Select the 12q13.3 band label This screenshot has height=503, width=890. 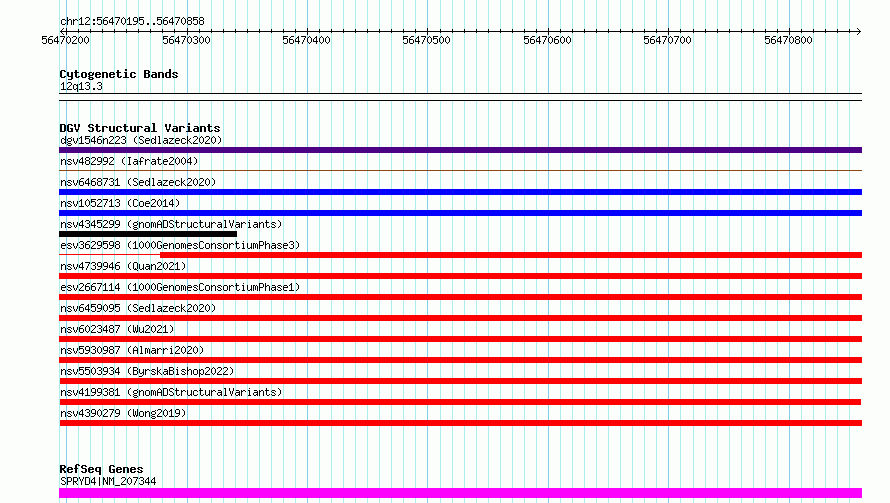coord(81,86)
